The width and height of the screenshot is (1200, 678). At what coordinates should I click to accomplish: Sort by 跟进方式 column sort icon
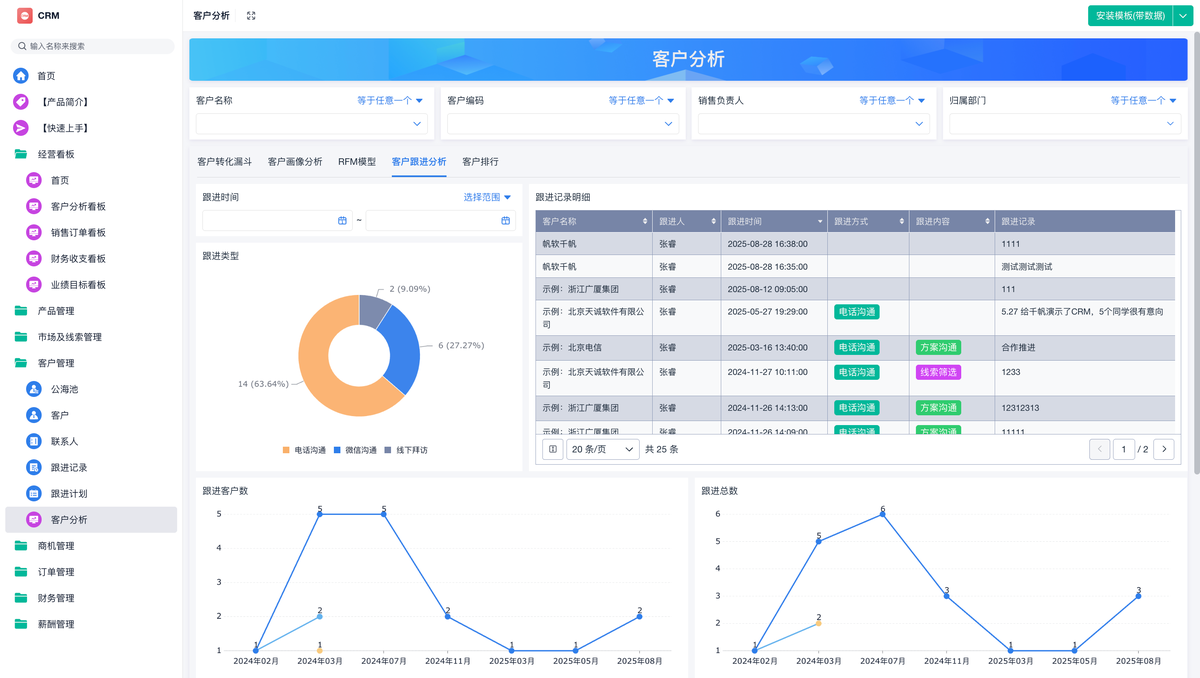click(902, 221)
